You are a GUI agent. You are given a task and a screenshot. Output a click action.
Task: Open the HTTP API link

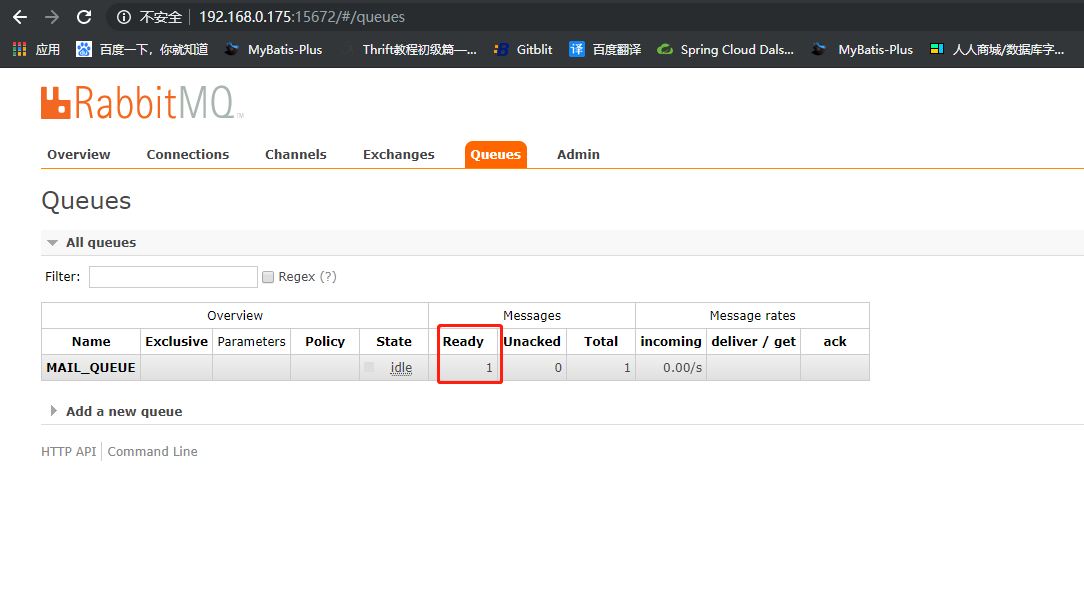pyautogui.click(x=68, y=452)
